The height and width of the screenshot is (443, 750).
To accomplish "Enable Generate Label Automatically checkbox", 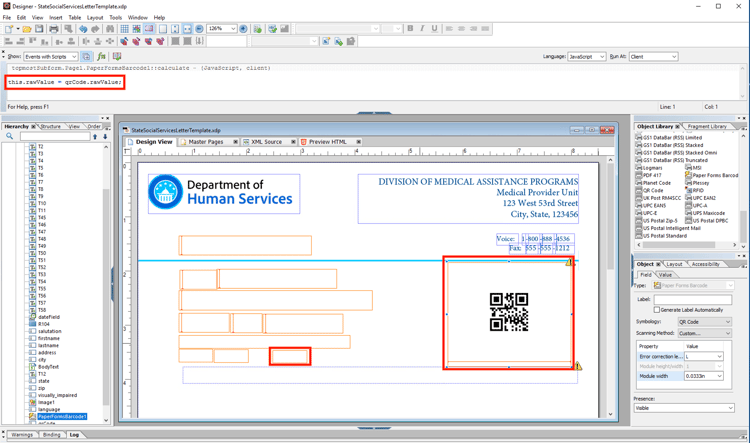I will point(657,310).
